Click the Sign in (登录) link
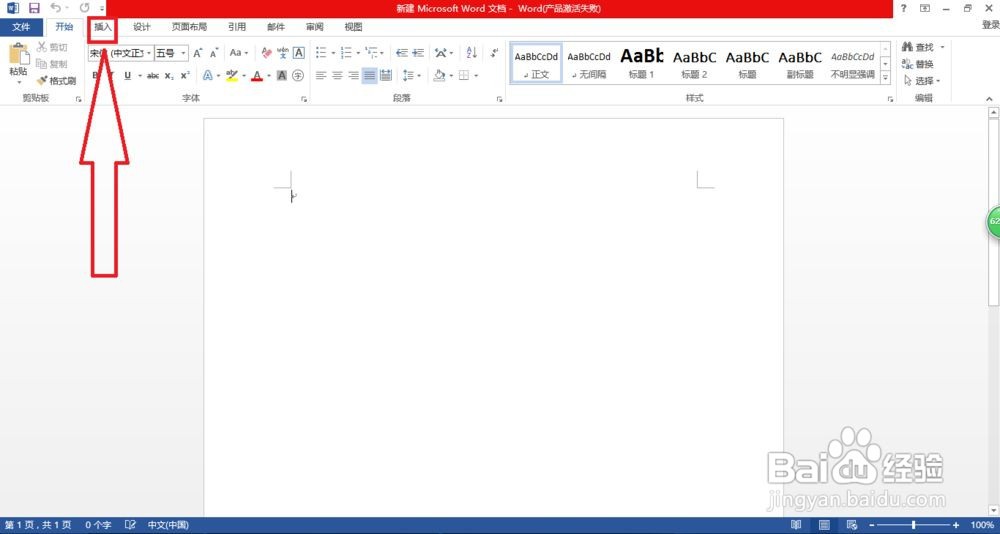 click(x=990, y=25)
